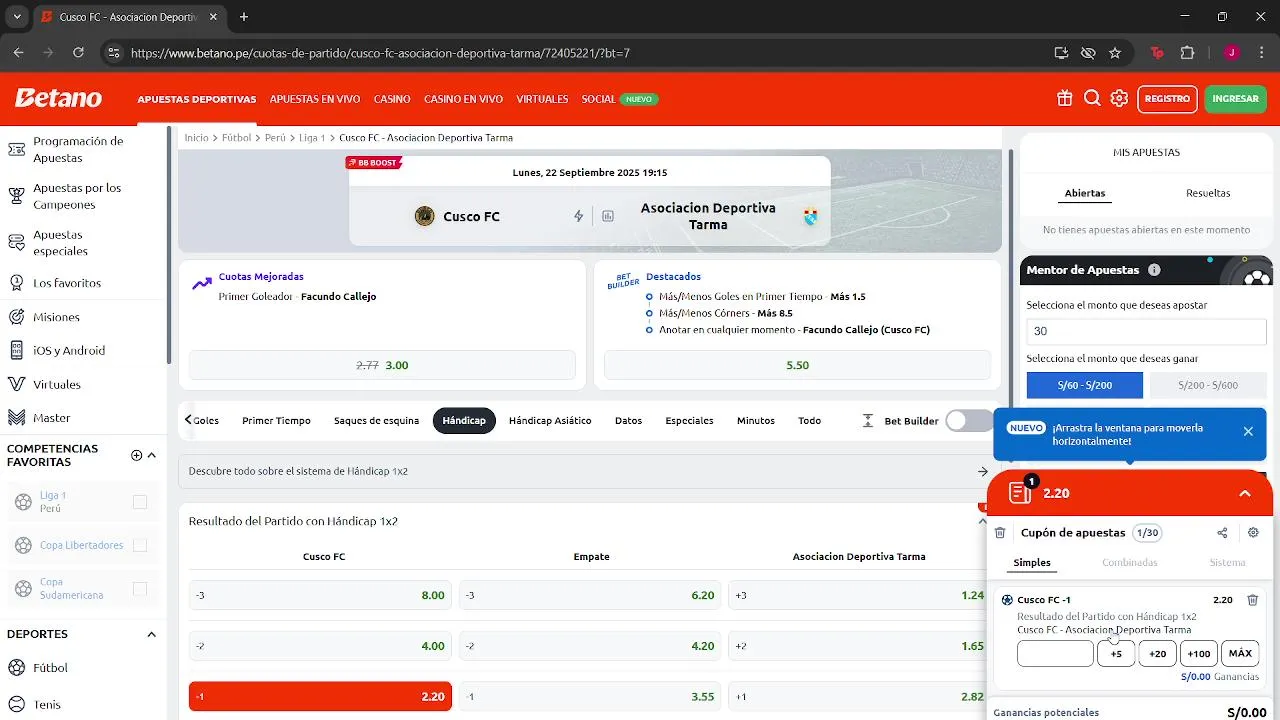Collapse the Deportes section

[152, 634]
